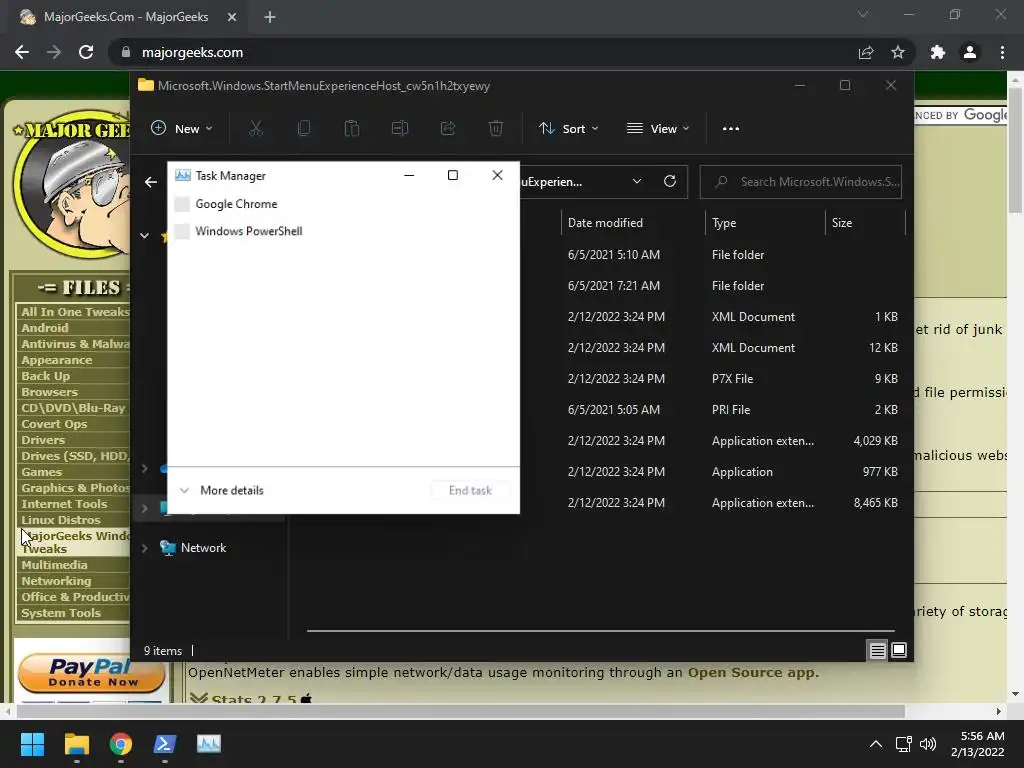Select the MajorGeeks.Com browser tab
The image size is (1024, 768).
(125, 17)
